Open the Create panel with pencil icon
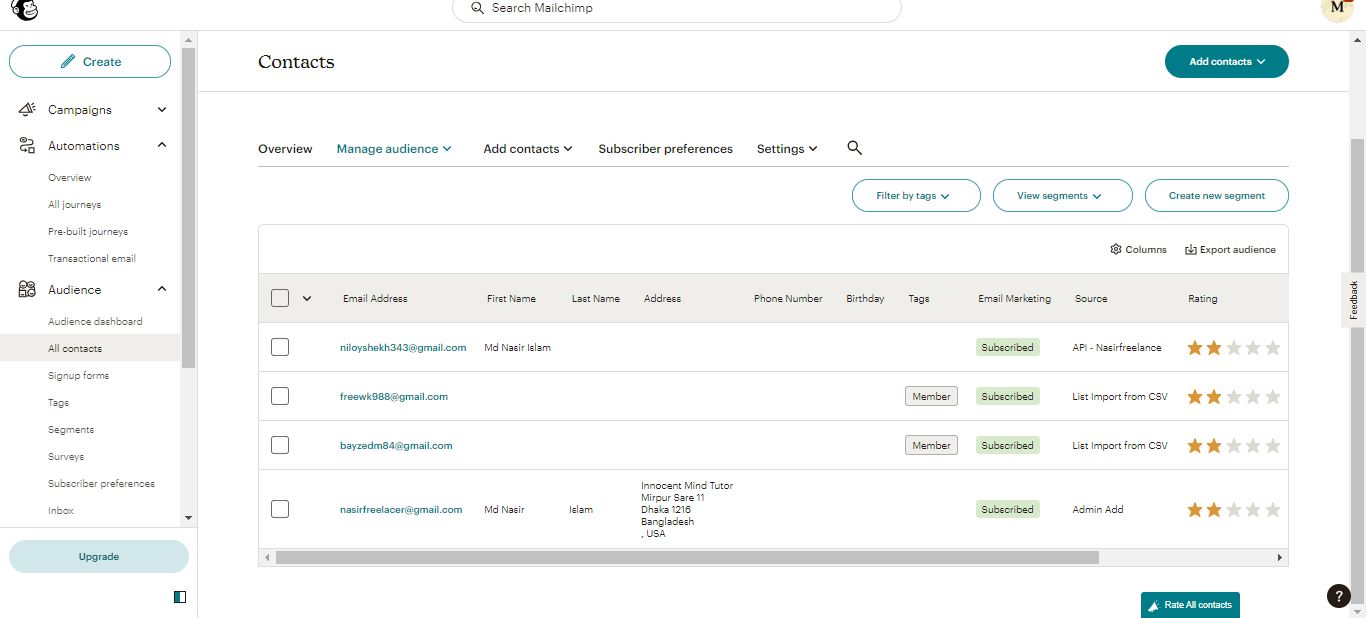The image size is (1366, 618). [89, 61]
